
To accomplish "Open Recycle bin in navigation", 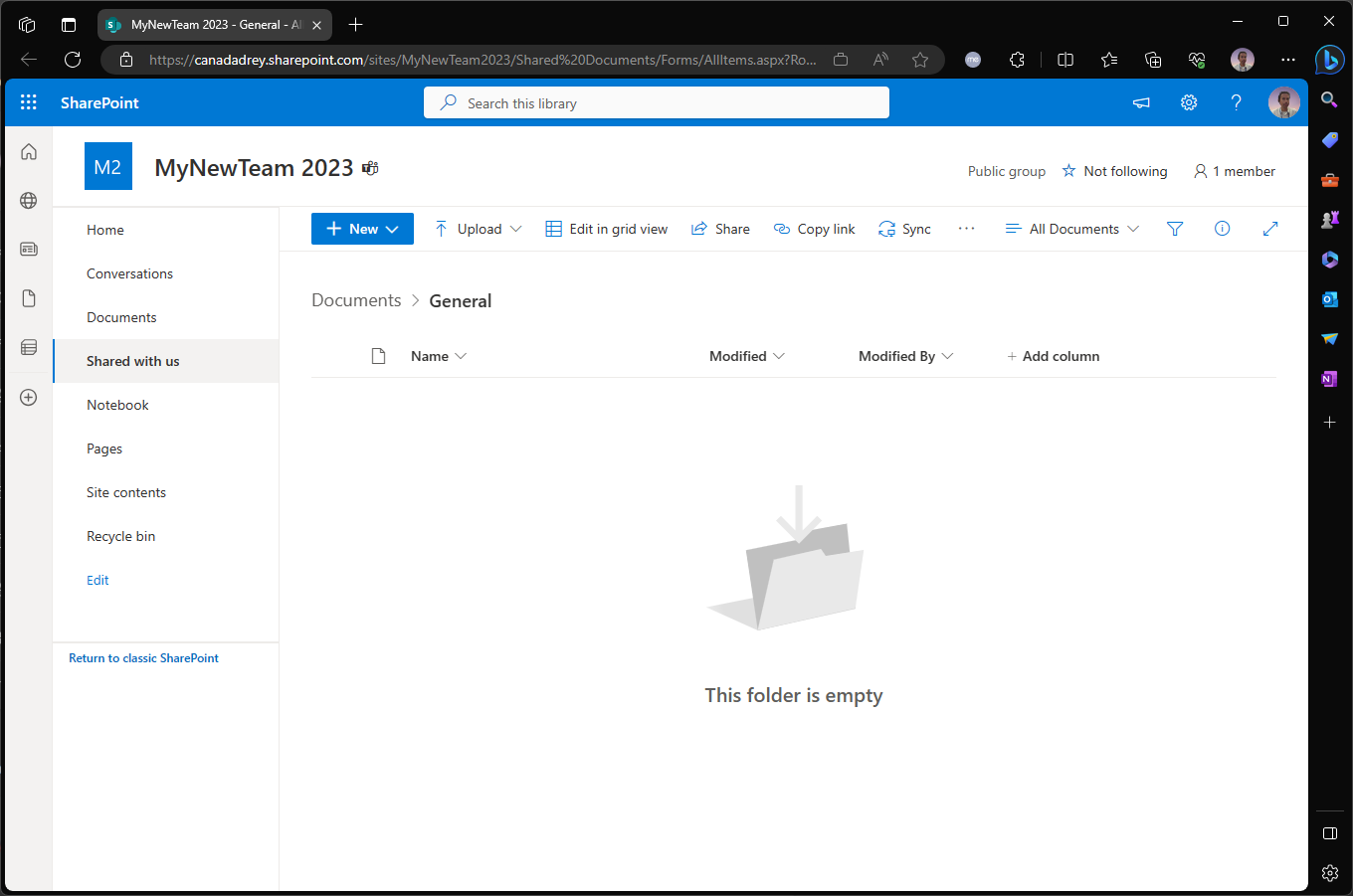I will (120, 536).
